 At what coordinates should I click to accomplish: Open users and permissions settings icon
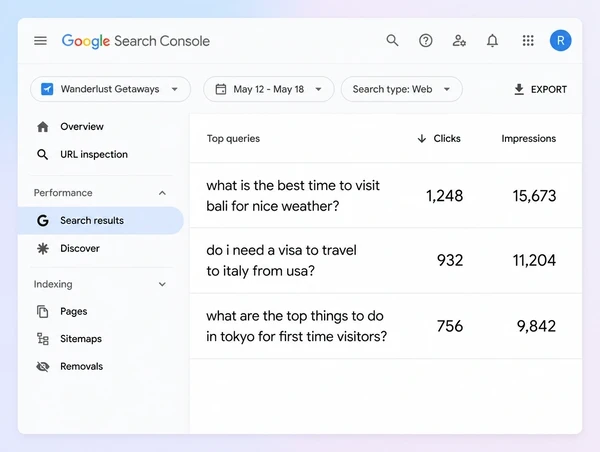coord(459,41)
